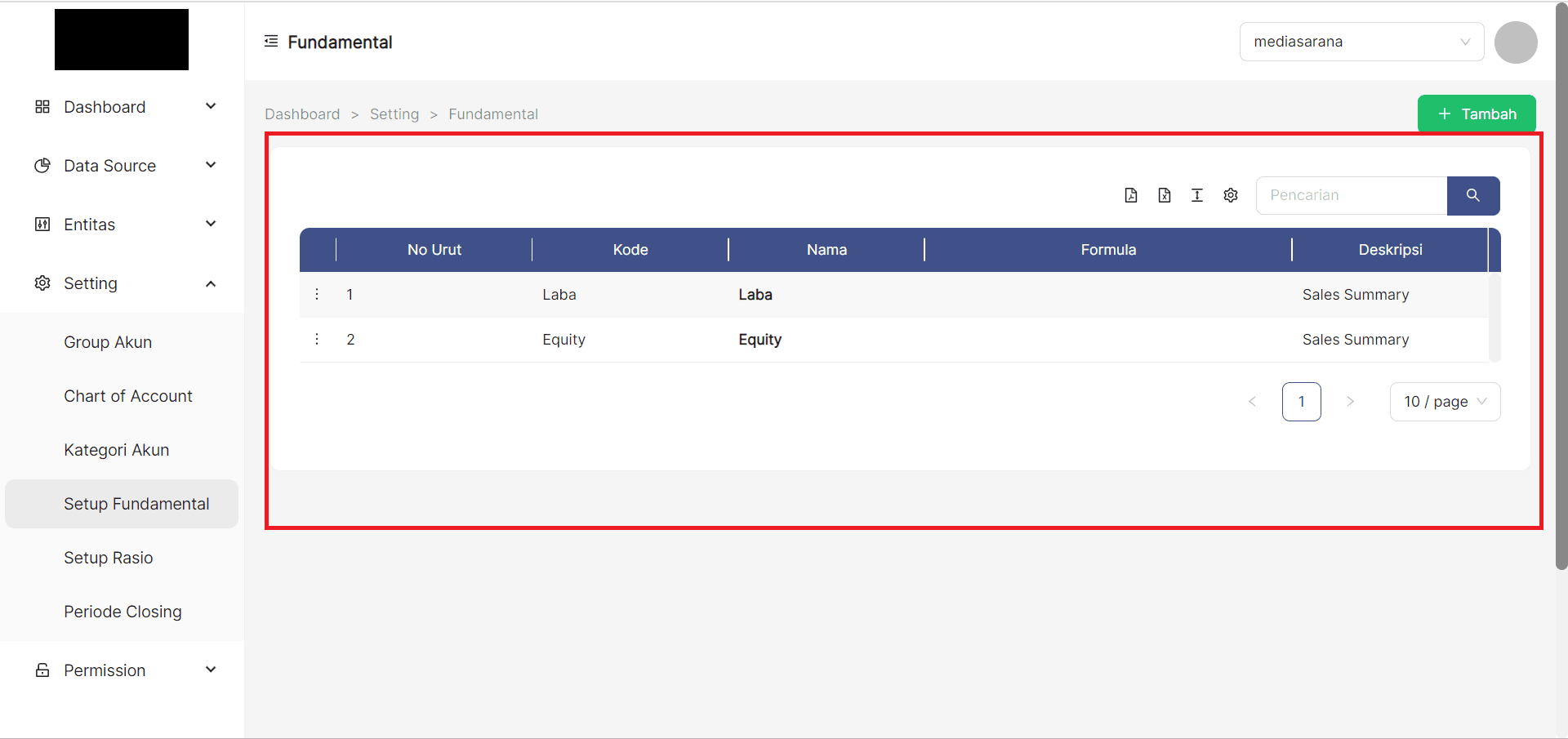The width and height of the screenshot is (1568, 739).
Task: Export table to Excel icon
Action: coord(1165,195)
